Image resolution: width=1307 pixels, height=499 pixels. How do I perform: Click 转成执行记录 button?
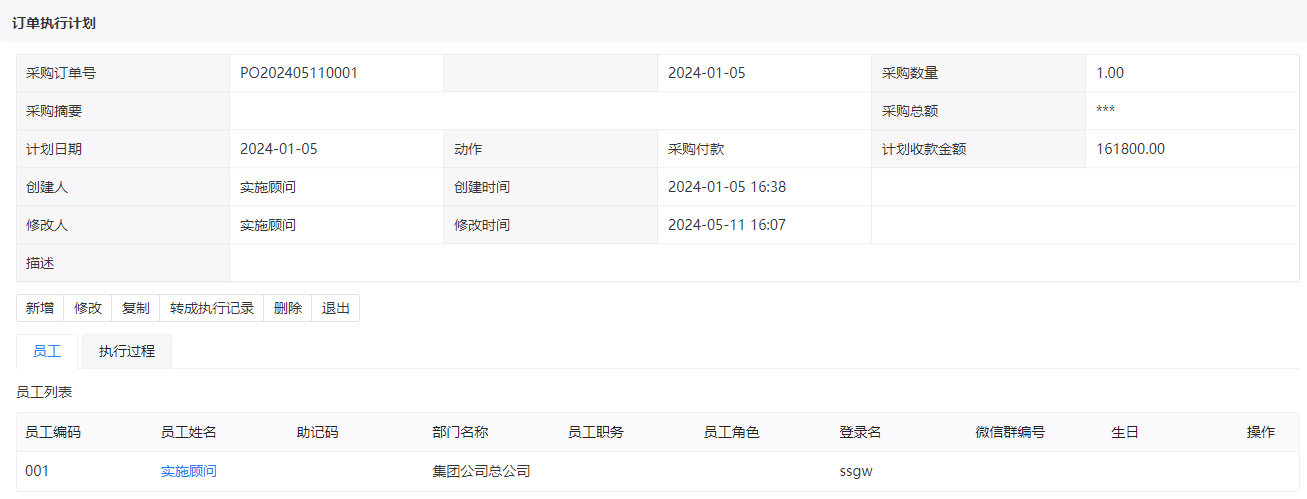click(212, 308)
